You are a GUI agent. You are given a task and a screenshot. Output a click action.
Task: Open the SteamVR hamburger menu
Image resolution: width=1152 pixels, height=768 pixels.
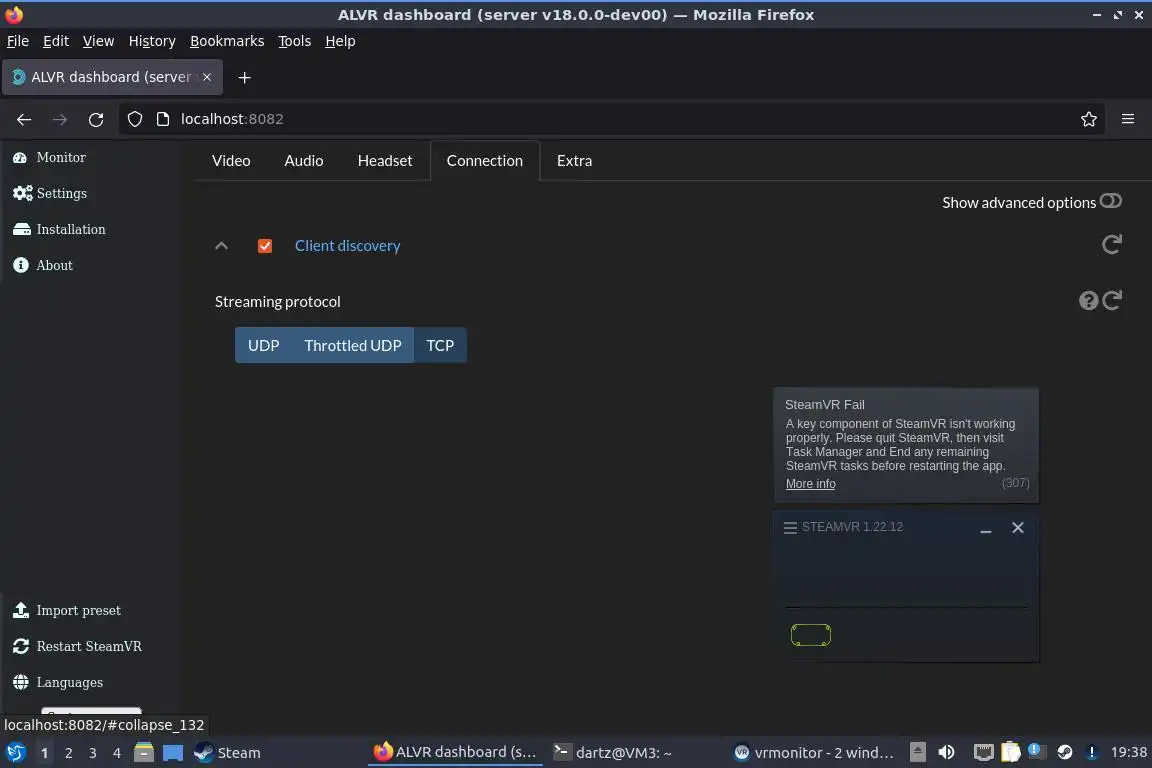click(x=790, y=528)
